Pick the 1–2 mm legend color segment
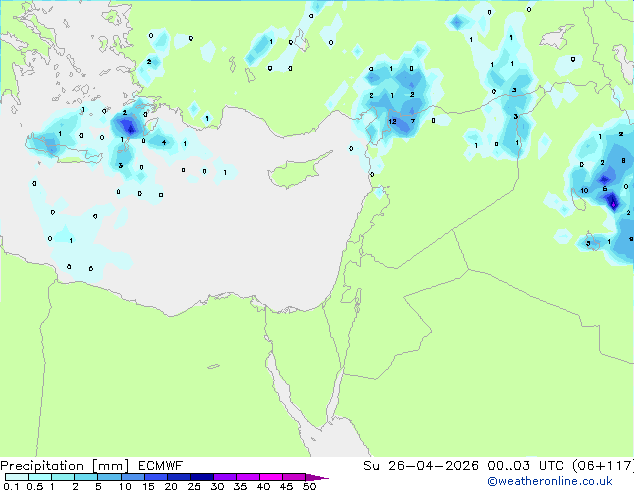 [x=63, y=477]
